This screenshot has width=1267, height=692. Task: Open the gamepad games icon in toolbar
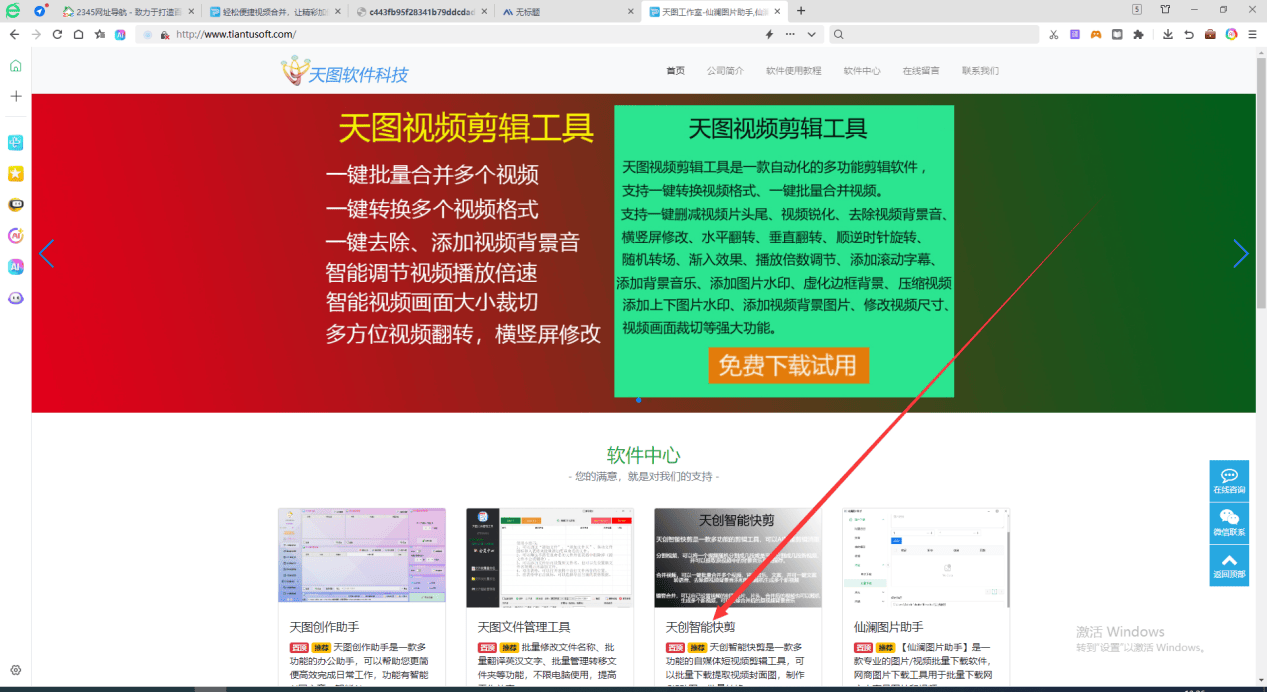click(1095, 34)
